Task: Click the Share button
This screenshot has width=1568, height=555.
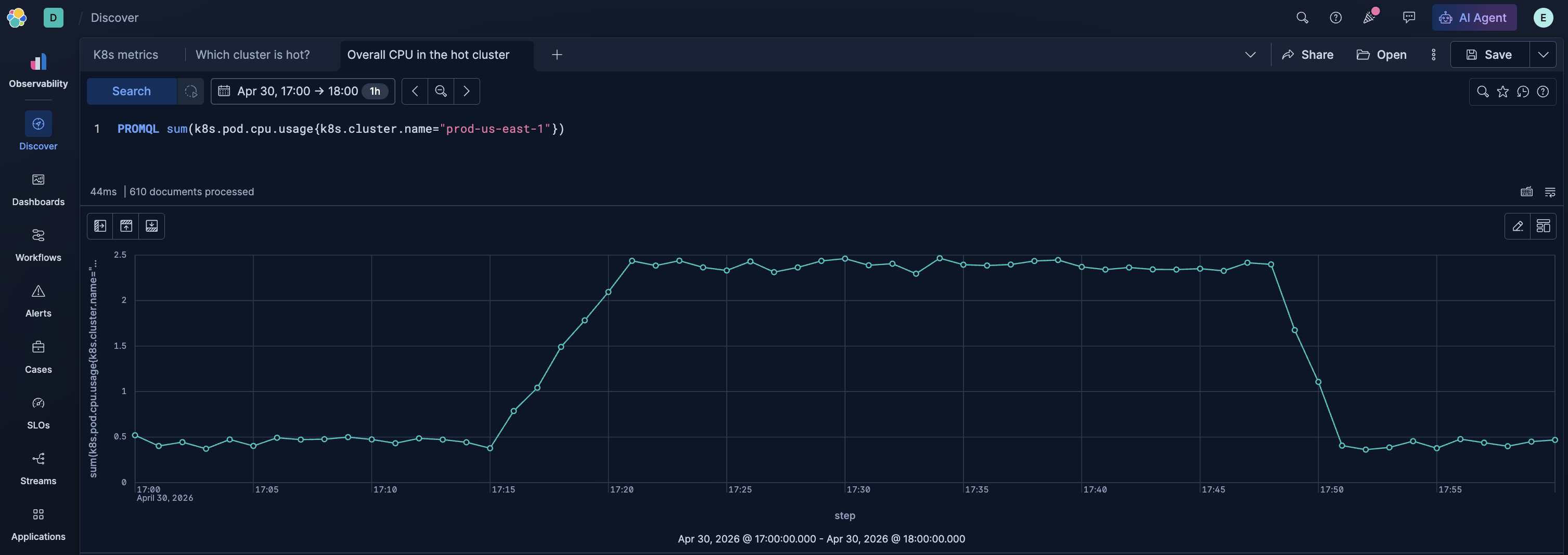Action: tap(1307, 55)
